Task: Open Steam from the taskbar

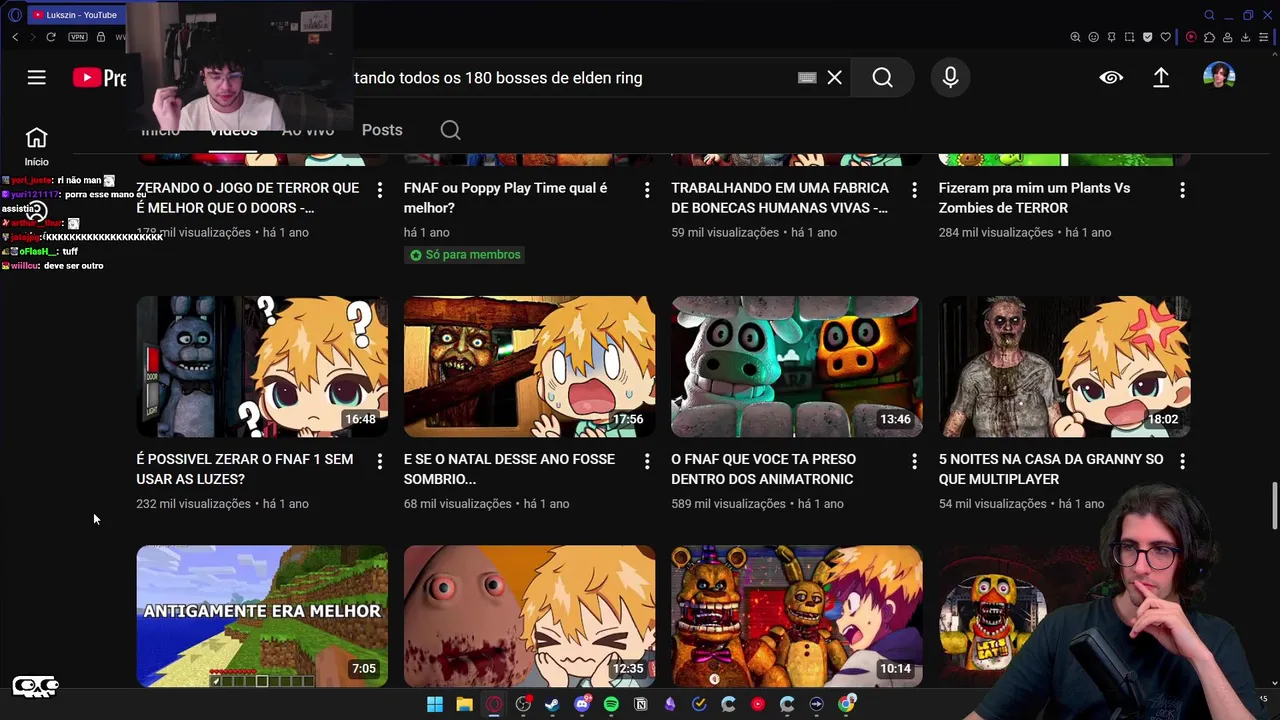Action: click(x=552, y=704)
